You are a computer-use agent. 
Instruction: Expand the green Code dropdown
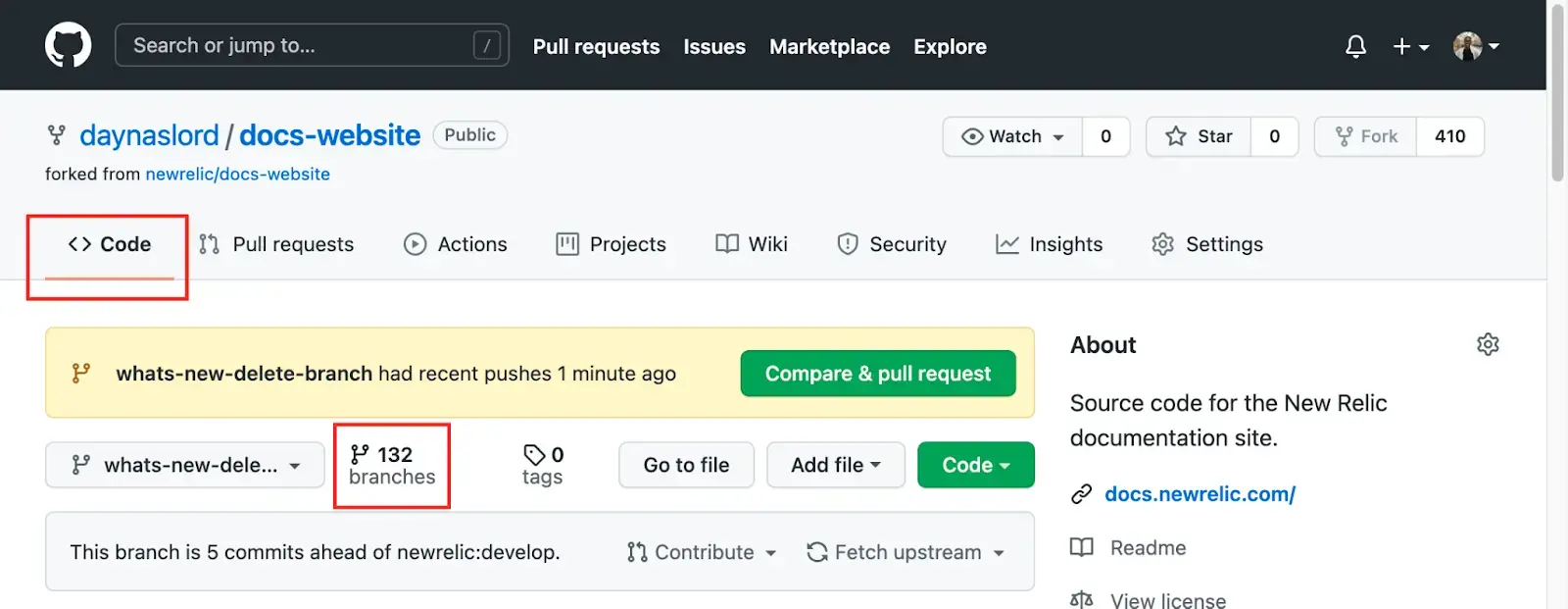[x=975, y=465]
